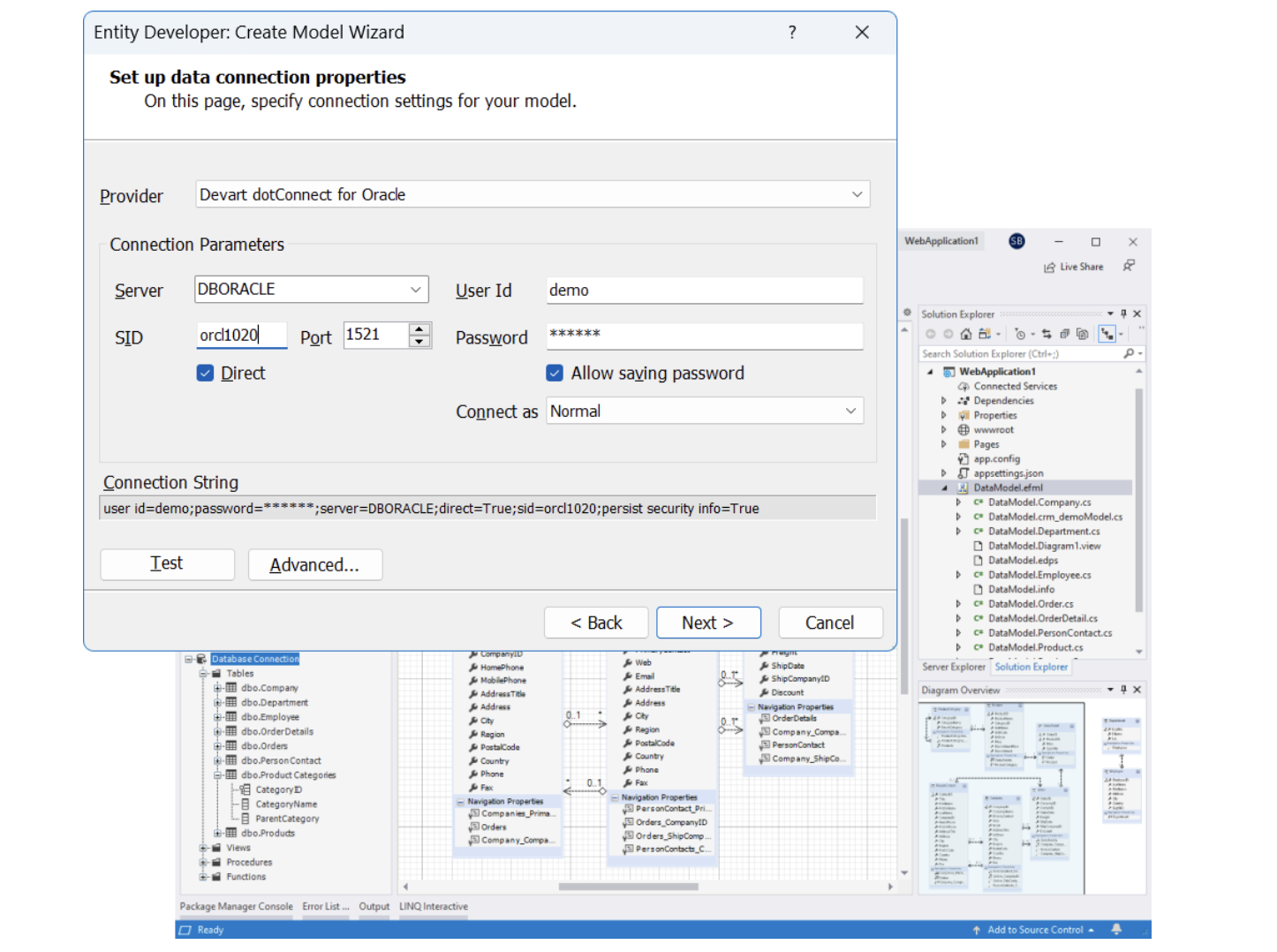Viewport: 1277px width, 952px height.
Task: Open the Output tab
Action: (374, 906)
